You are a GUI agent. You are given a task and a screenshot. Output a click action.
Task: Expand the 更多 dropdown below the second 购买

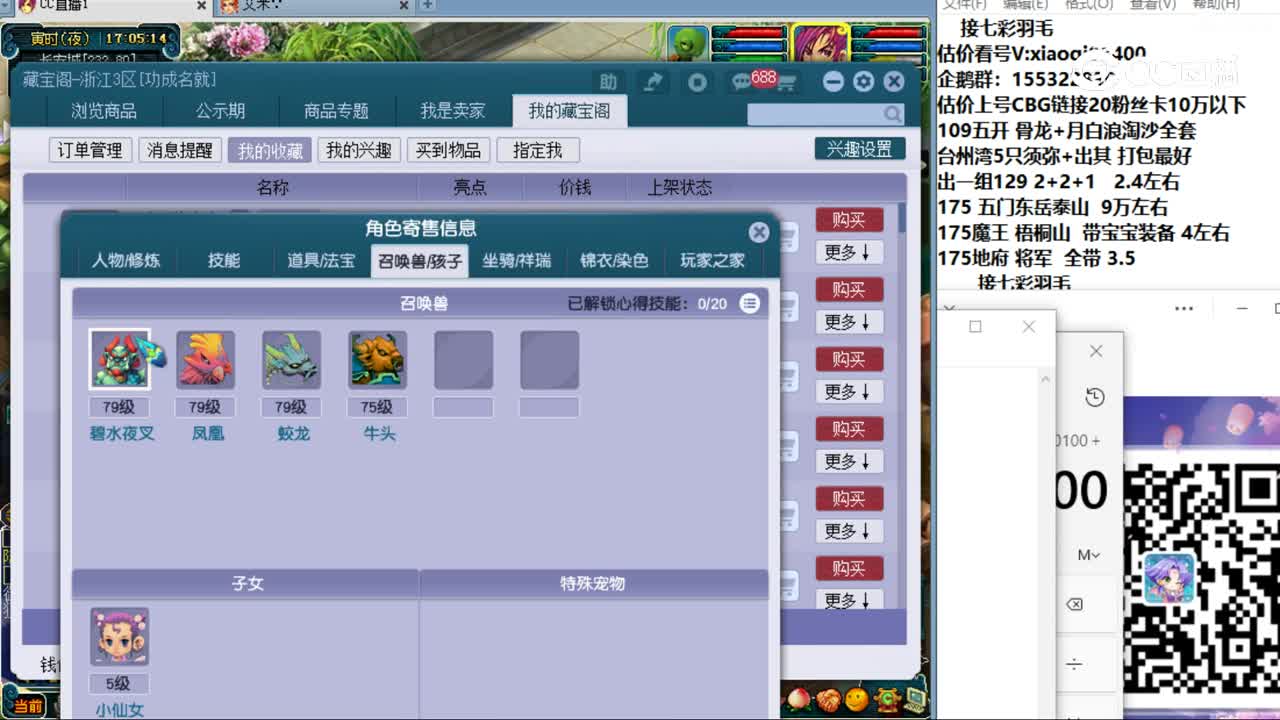849,322
